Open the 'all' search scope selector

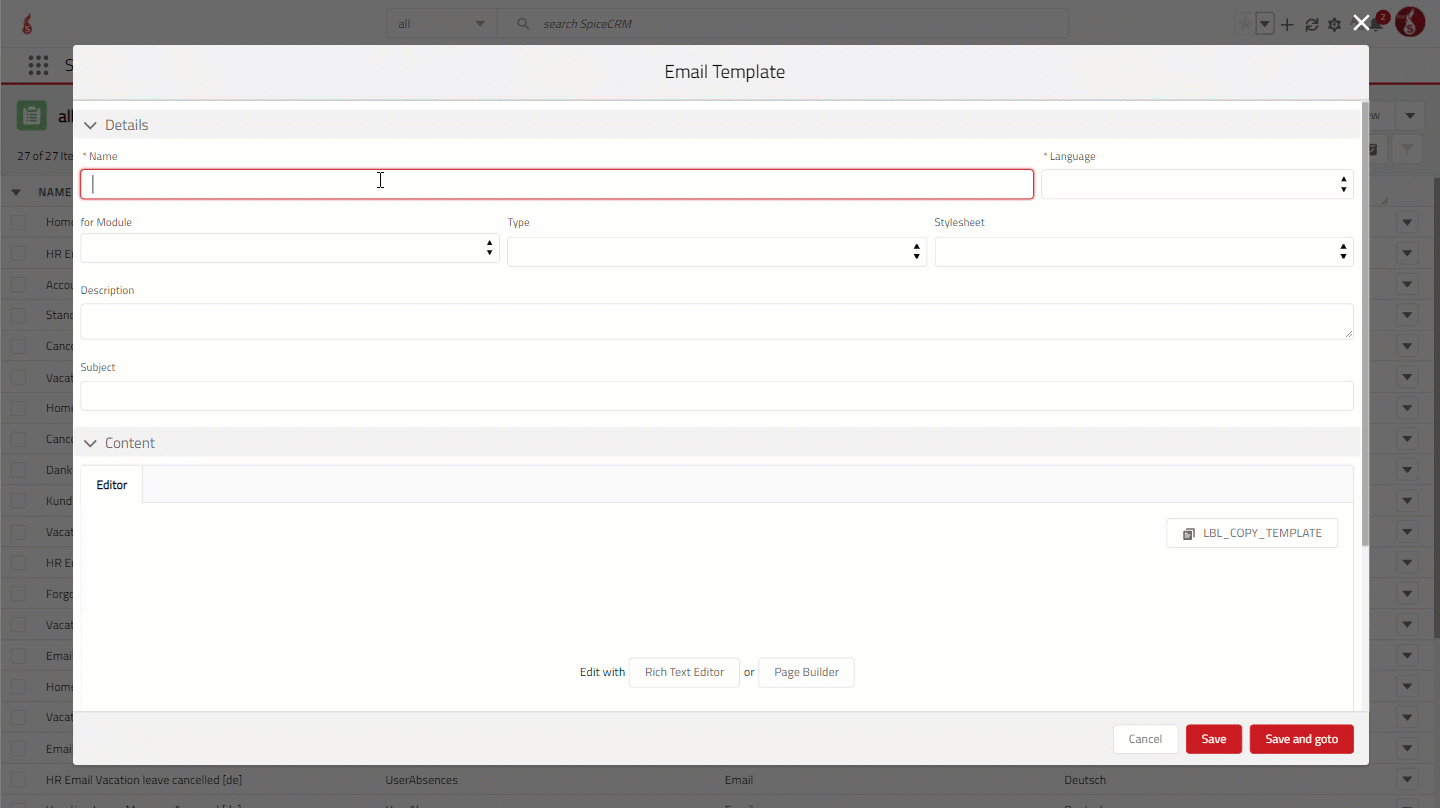pyautogui.click(x=441, y=24)
